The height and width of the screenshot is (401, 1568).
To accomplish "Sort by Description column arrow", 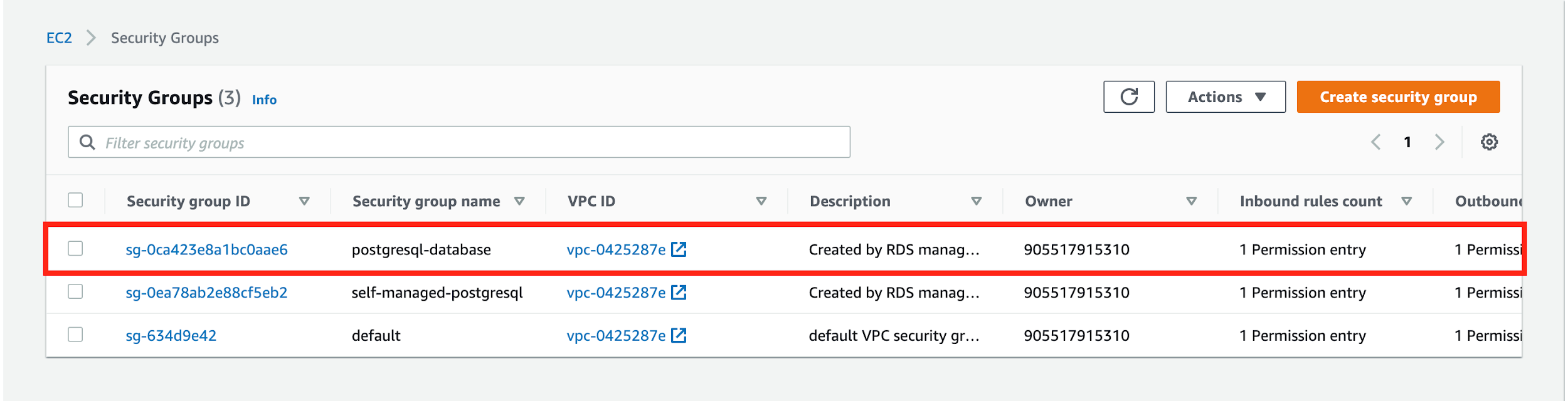I will click(977, 201).
